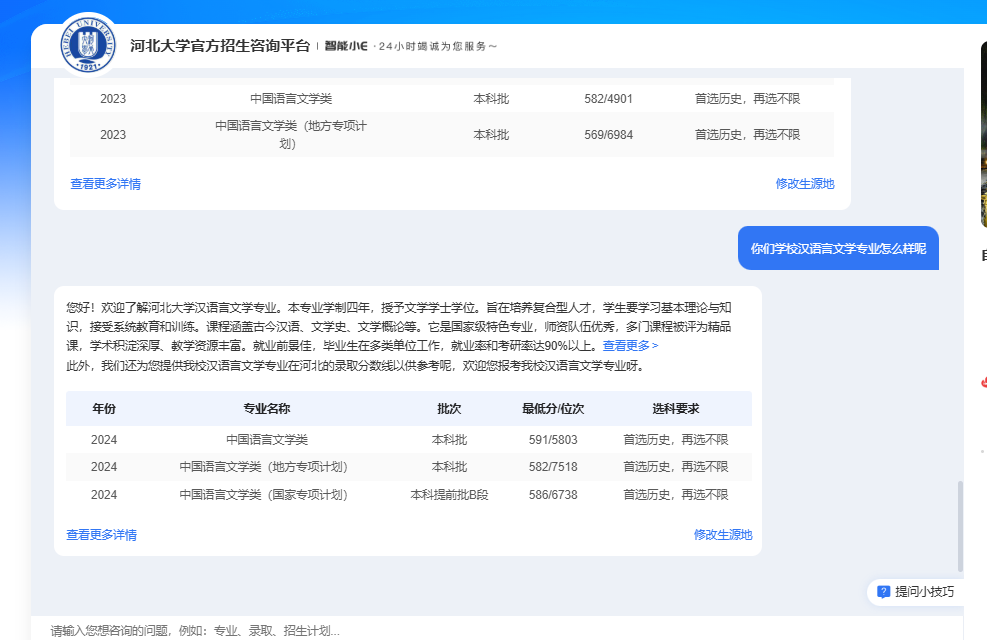Viewport: 987px width, 640px height.
Task: Click 修改生源地 under the 2023 table
Action: coord(804,184)
